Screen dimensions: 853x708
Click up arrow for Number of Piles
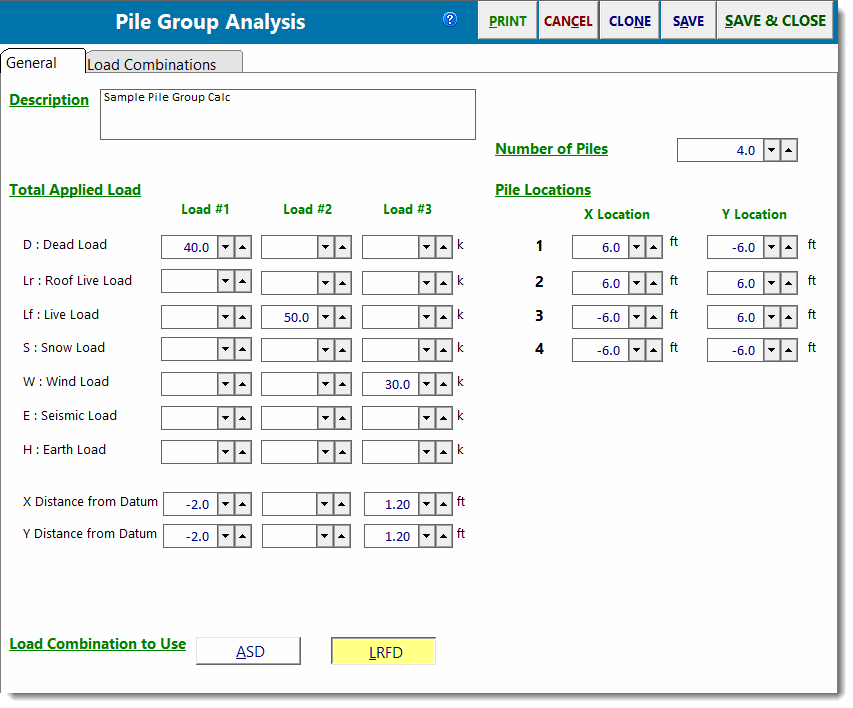789,151
